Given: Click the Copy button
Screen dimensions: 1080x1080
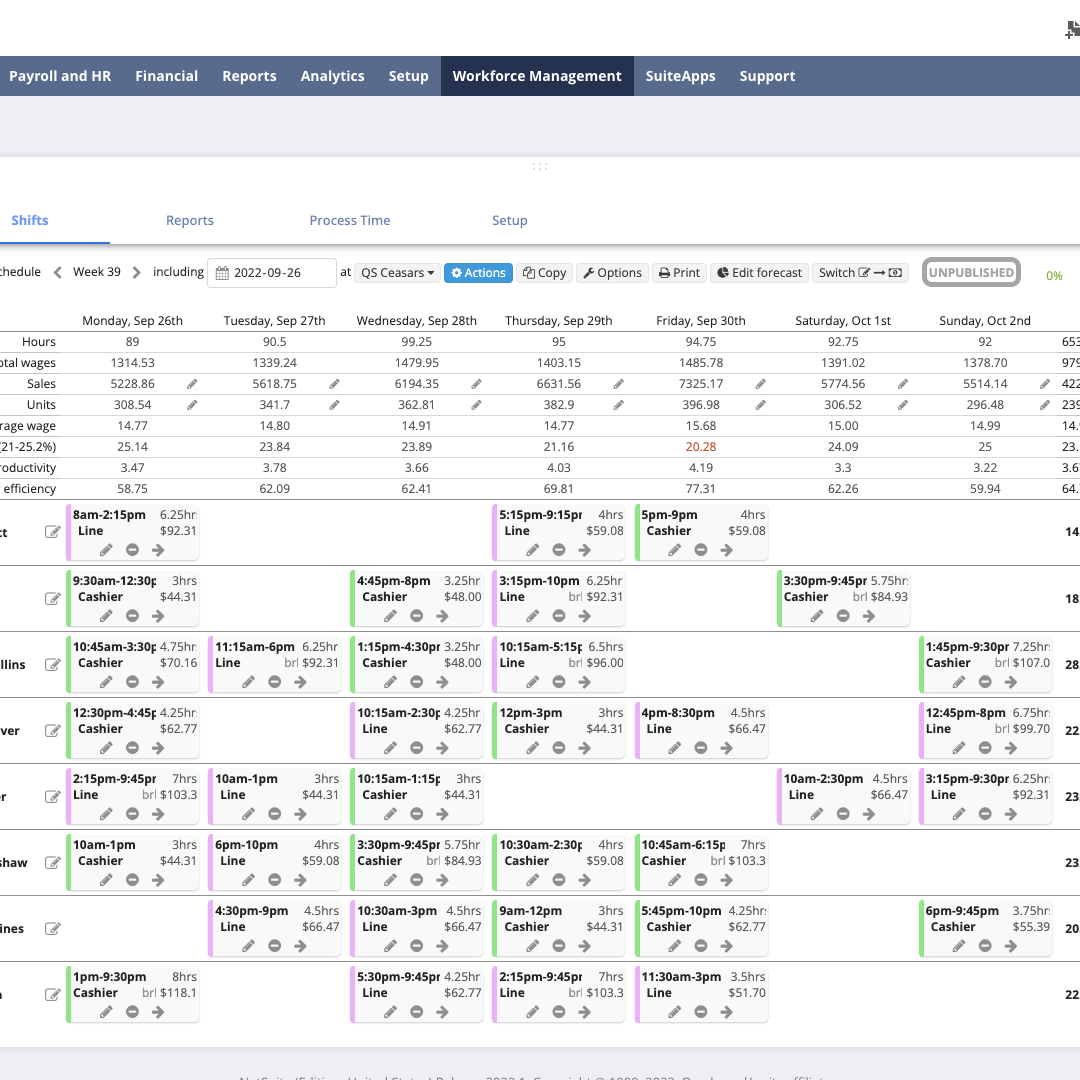Looking at the screenshot, I should point(544,273).
